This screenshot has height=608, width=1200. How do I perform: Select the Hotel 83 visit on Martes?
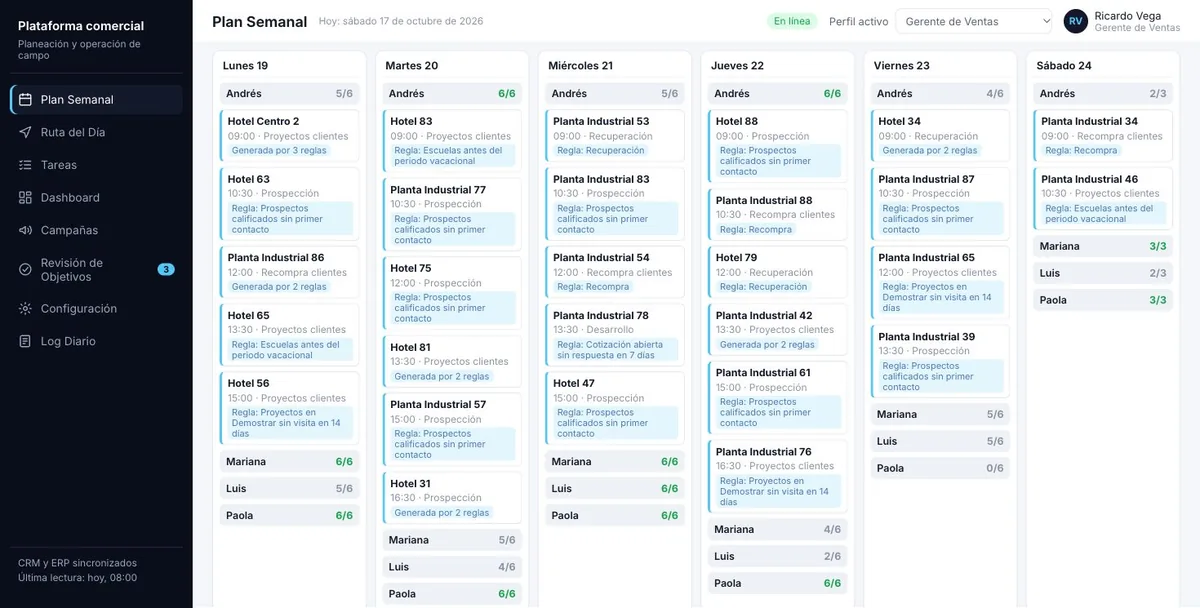(x=452, y=141)
